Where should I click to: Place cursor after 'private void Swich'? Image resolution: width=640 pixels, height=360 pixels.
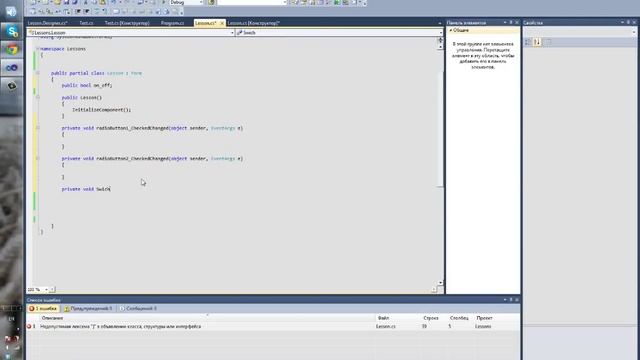point(111,189)
